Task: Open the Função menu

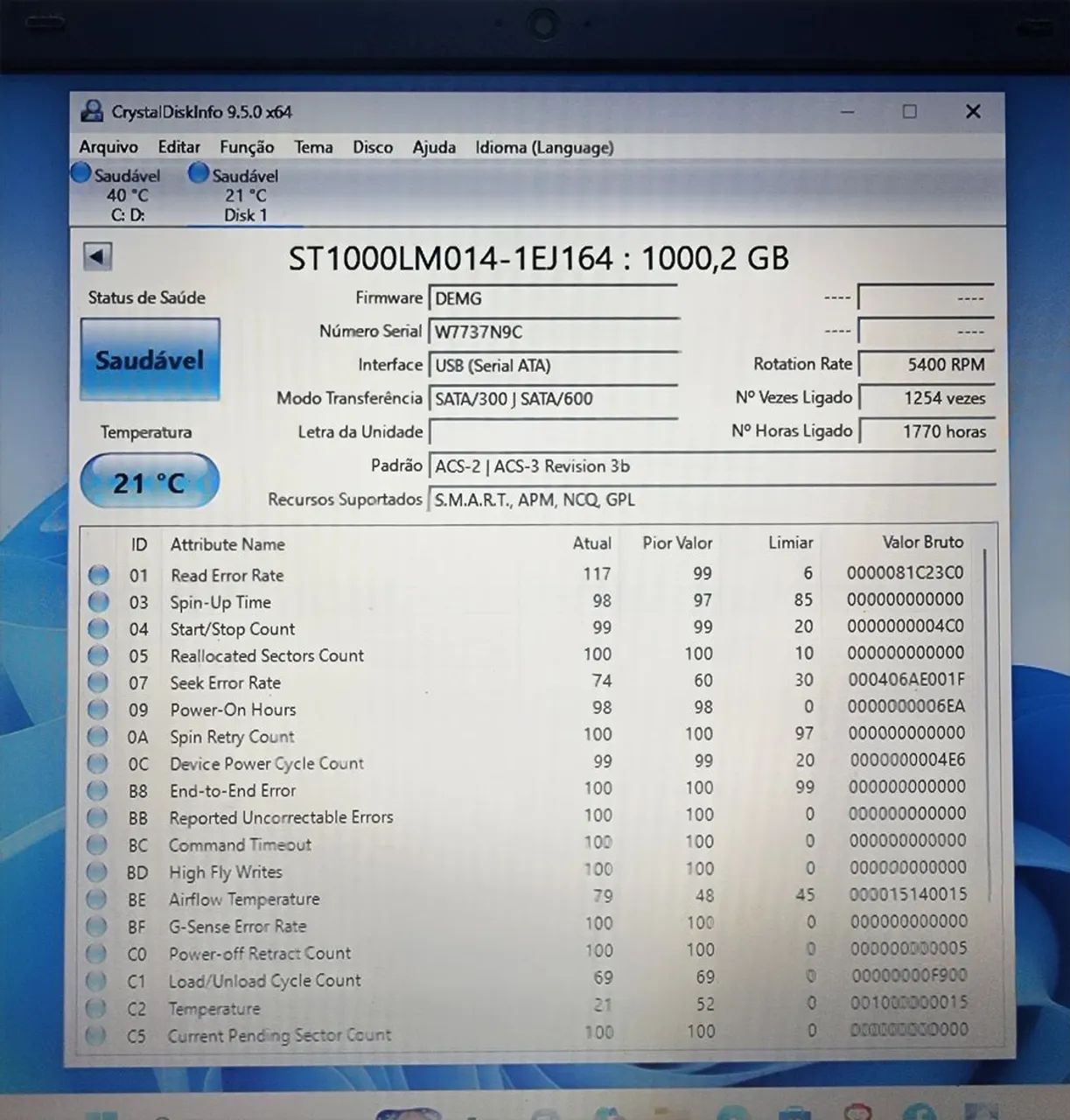Action: point(247,147)
